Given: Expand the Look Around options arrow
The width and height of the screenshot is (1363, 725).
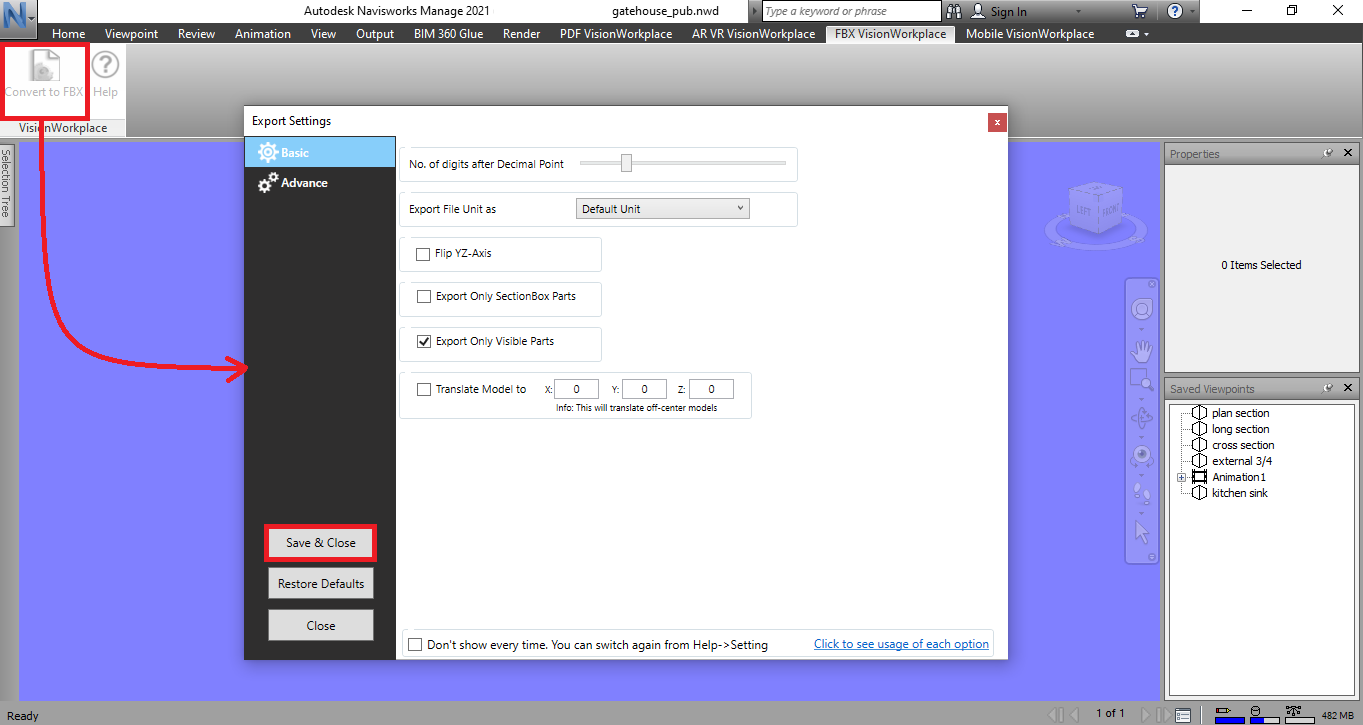Looking at the screenshot, I should pos(1141,473).
